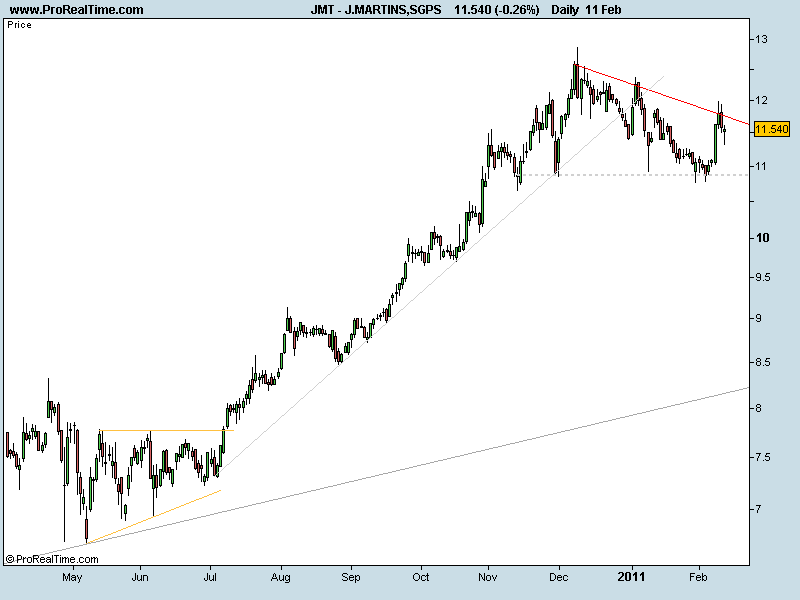This screenshot has height=600, width=800.
Task: Click the Dec date axis label
Action: (x=559, y=578)
